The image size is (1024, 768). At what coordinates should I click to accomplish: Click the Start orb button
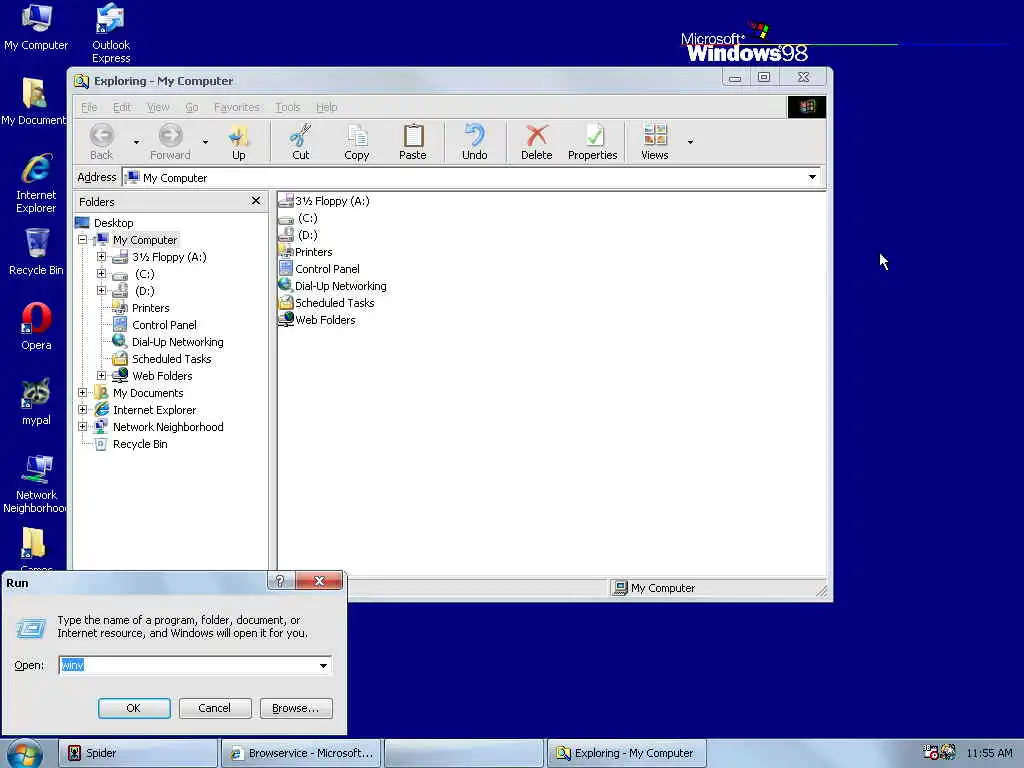coord(24,754)
